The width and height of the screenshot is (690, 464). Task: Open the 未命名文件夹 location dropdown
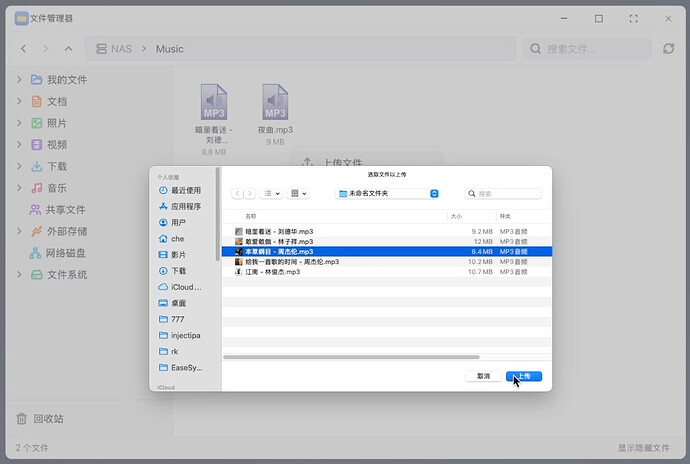coord(388,193)
